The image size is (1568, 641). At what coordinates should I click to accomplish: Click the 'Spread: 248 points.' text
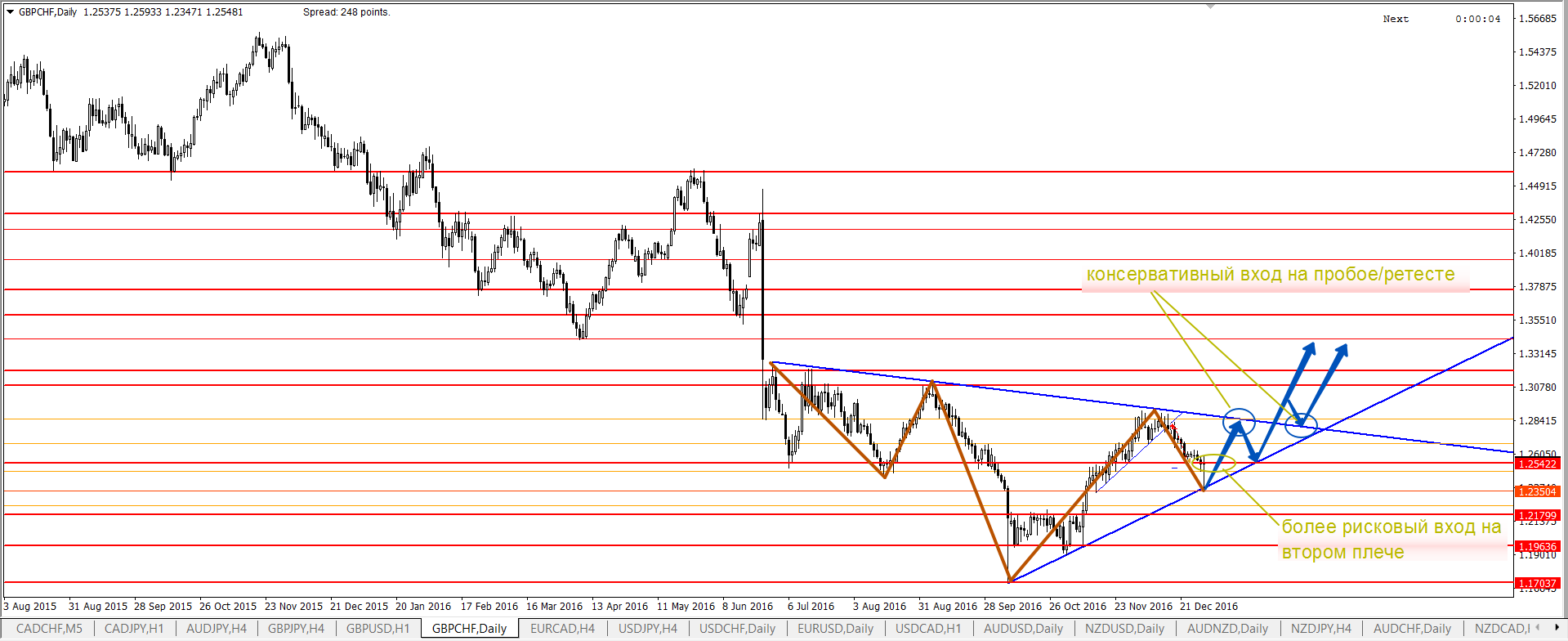coord(346,12)
